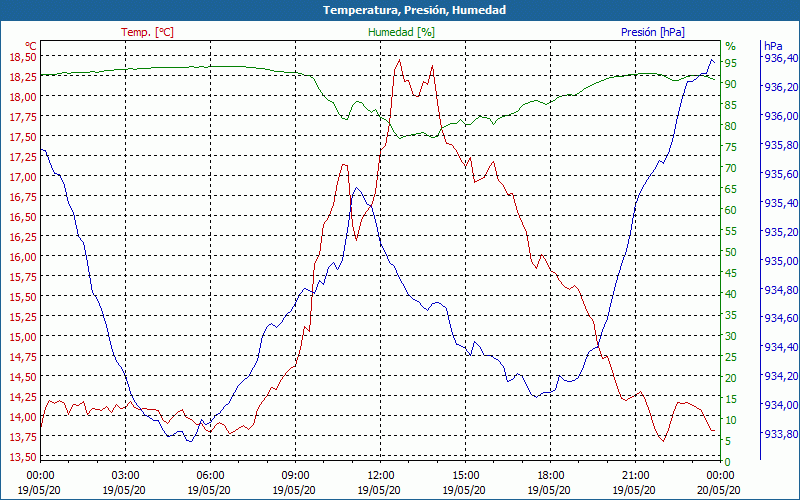Click pressure axis value 936,00
Viewport: 800px width, 500px height.
coord(780,116)
